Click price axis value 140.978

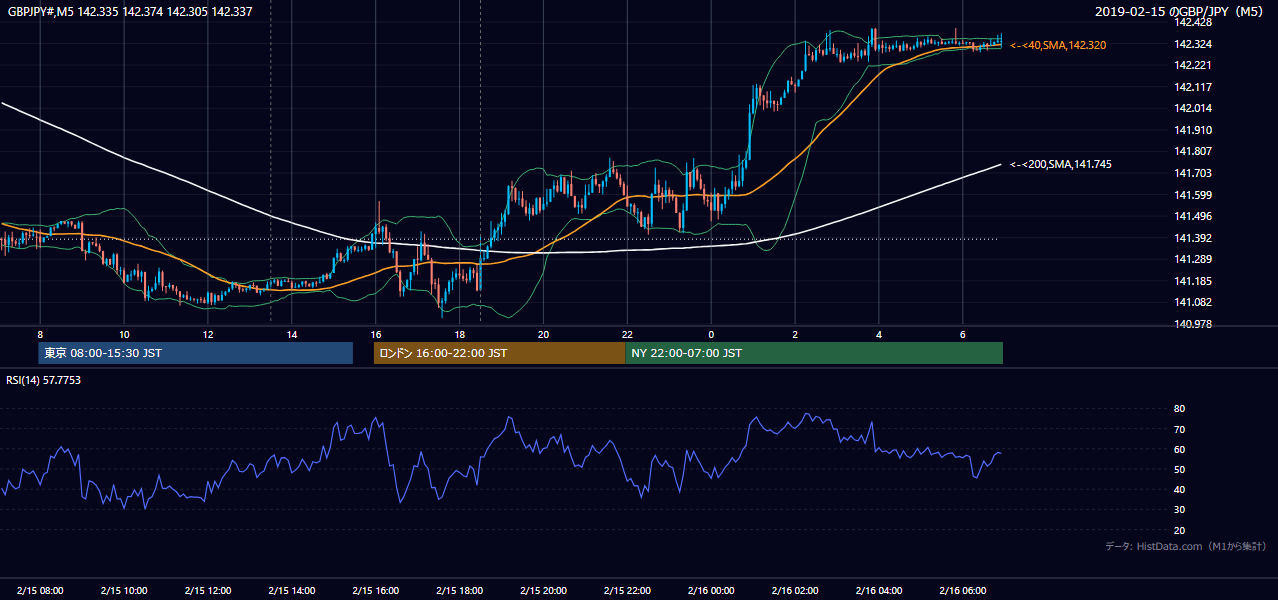tap(1194, 324)
